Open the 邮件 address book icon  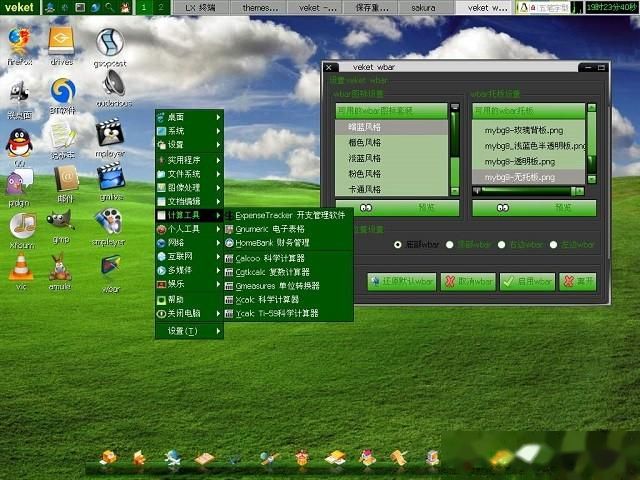point(66,178)
